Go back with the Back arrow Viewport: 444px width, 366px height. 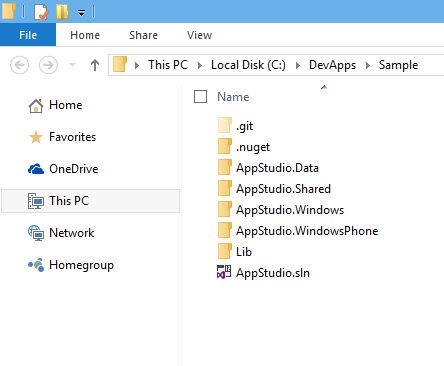pyautogui.click(x=20, y=65)
